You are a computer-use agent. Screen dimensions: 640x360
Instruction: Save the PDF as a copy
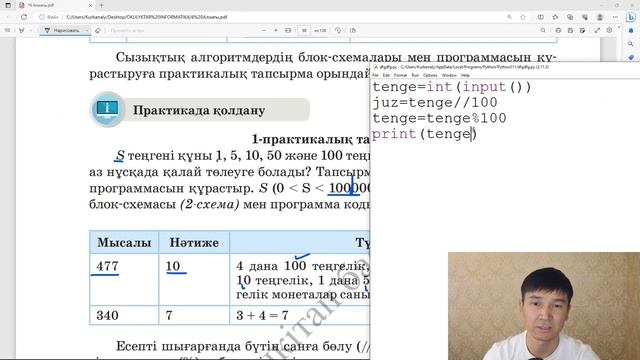[582, 31]
